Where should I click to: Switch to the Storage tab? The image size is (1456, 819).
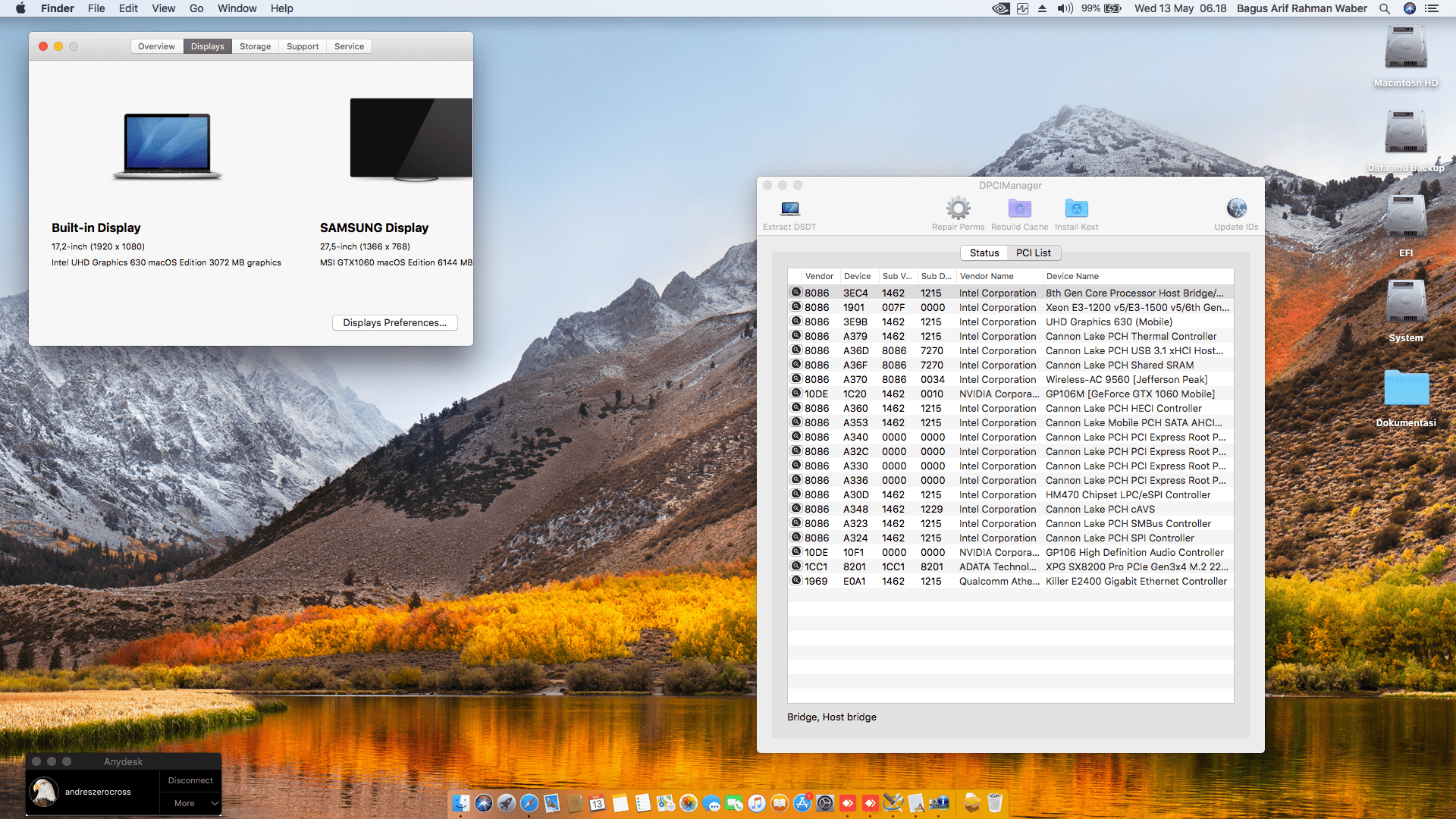coord(255,46)
